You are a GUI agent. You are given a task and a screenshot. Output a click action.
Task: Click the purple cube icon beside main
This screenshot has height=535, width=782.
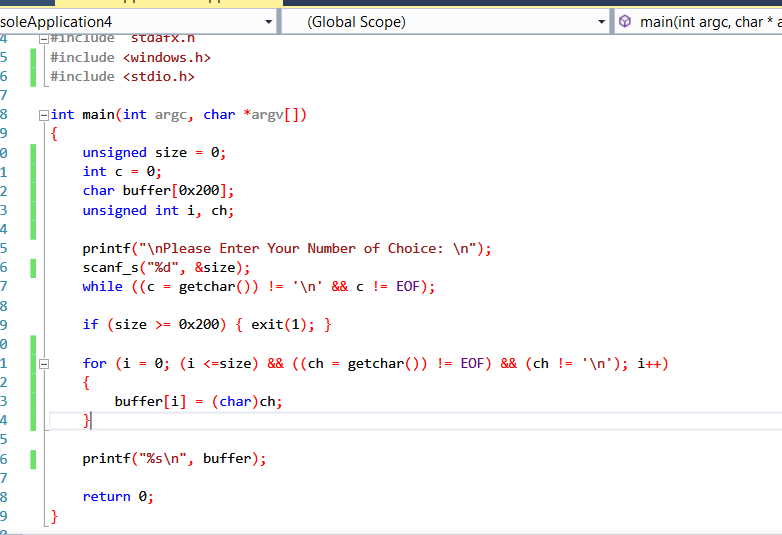tap(625, 21)
